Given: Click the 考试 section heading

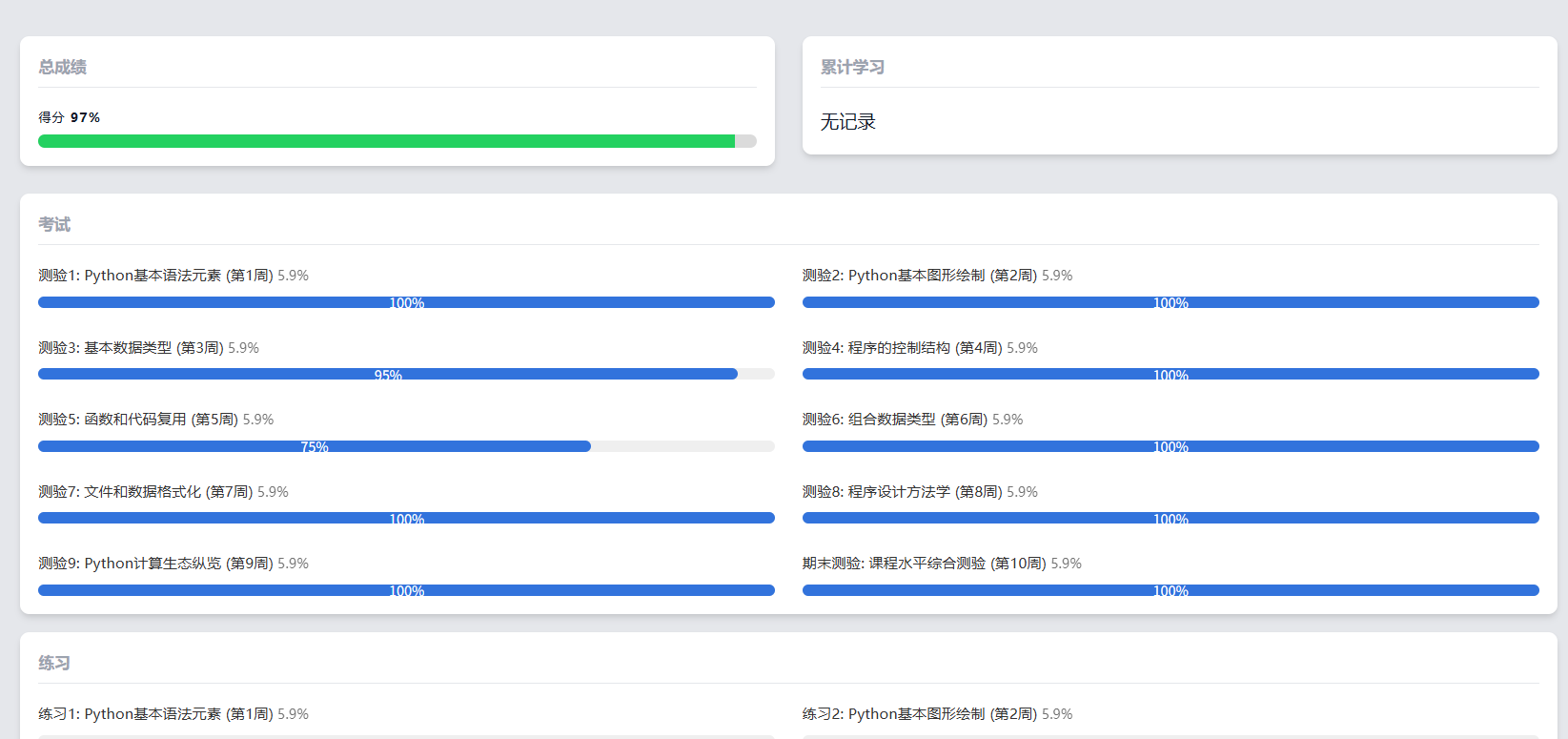Looking at the screenshot, I should click(54, 224).
